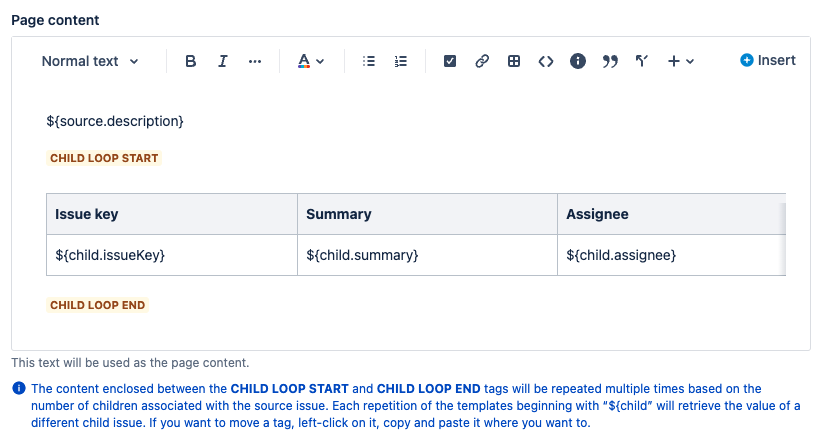Click the decision icon in toolbar
The width and height of the screenshot is (824, 443).
click(x=642, y=61)
